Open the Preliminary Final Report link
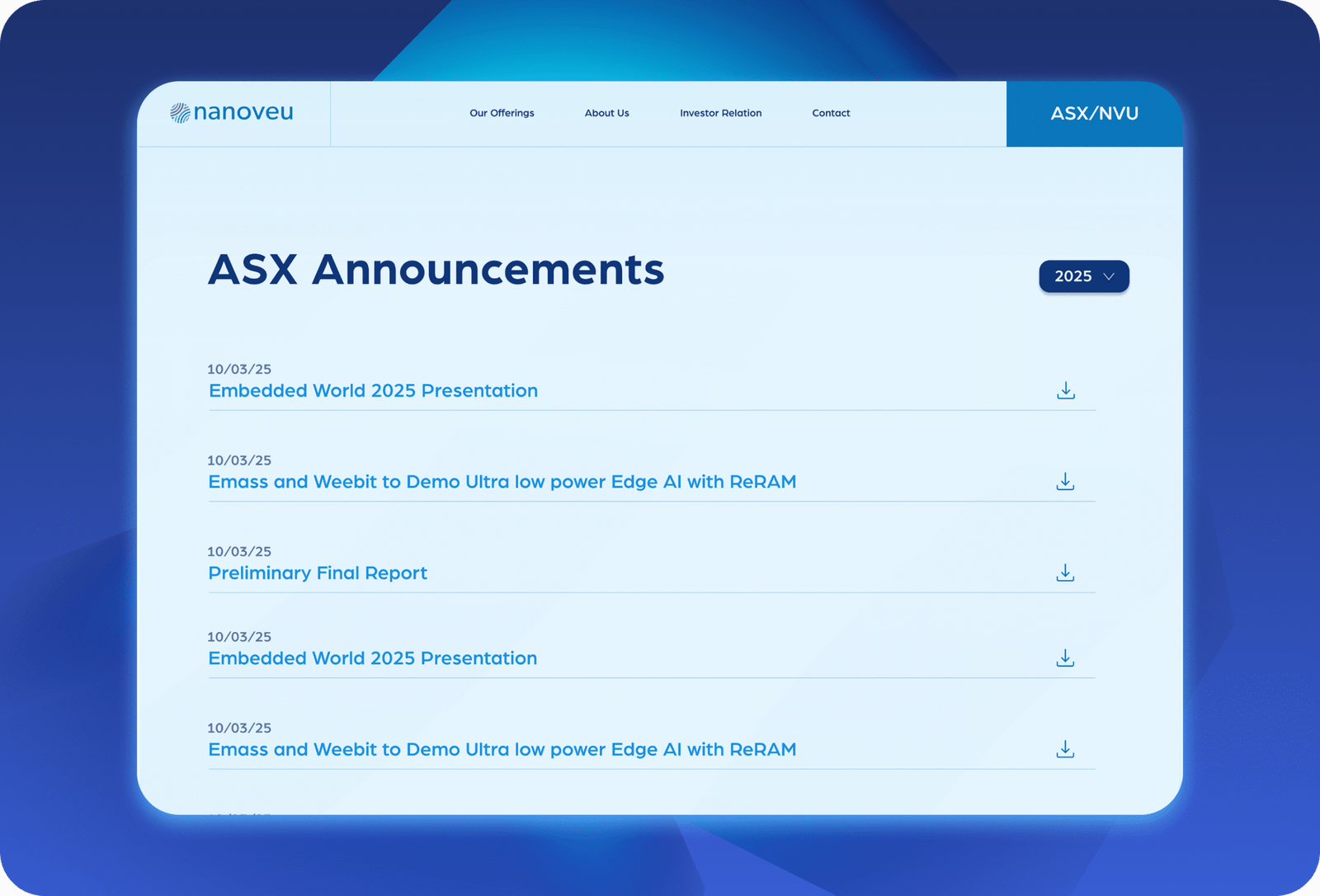Viewport: 1320px width, 896px height. pyautogui.click(x=318, y=573)
